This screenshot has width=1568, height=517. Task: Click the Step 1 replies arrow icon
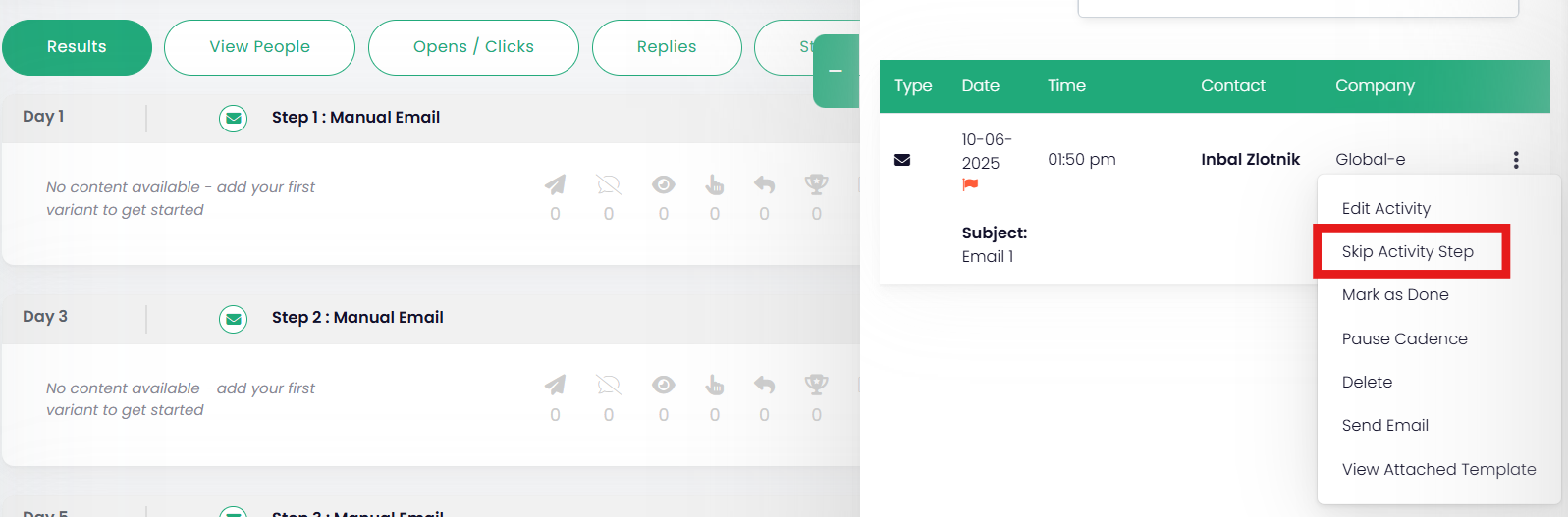(x=764, y=184)
